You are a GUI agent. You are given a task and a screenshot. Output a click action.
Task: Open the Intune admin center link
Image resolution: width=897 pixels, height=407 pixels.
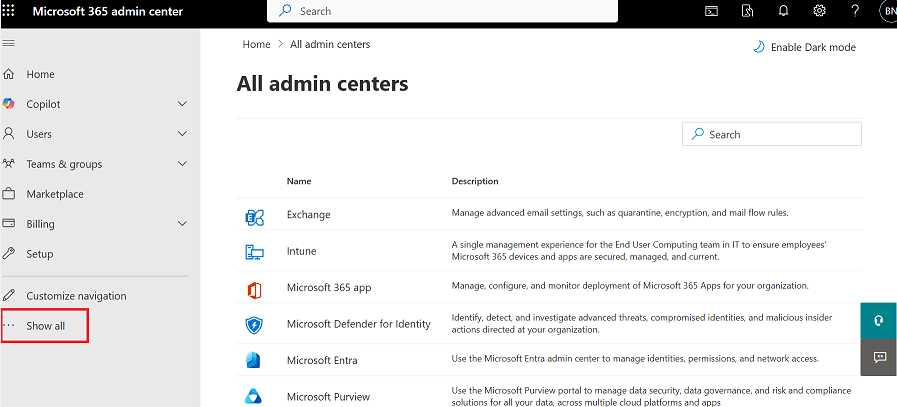[301, 251]
